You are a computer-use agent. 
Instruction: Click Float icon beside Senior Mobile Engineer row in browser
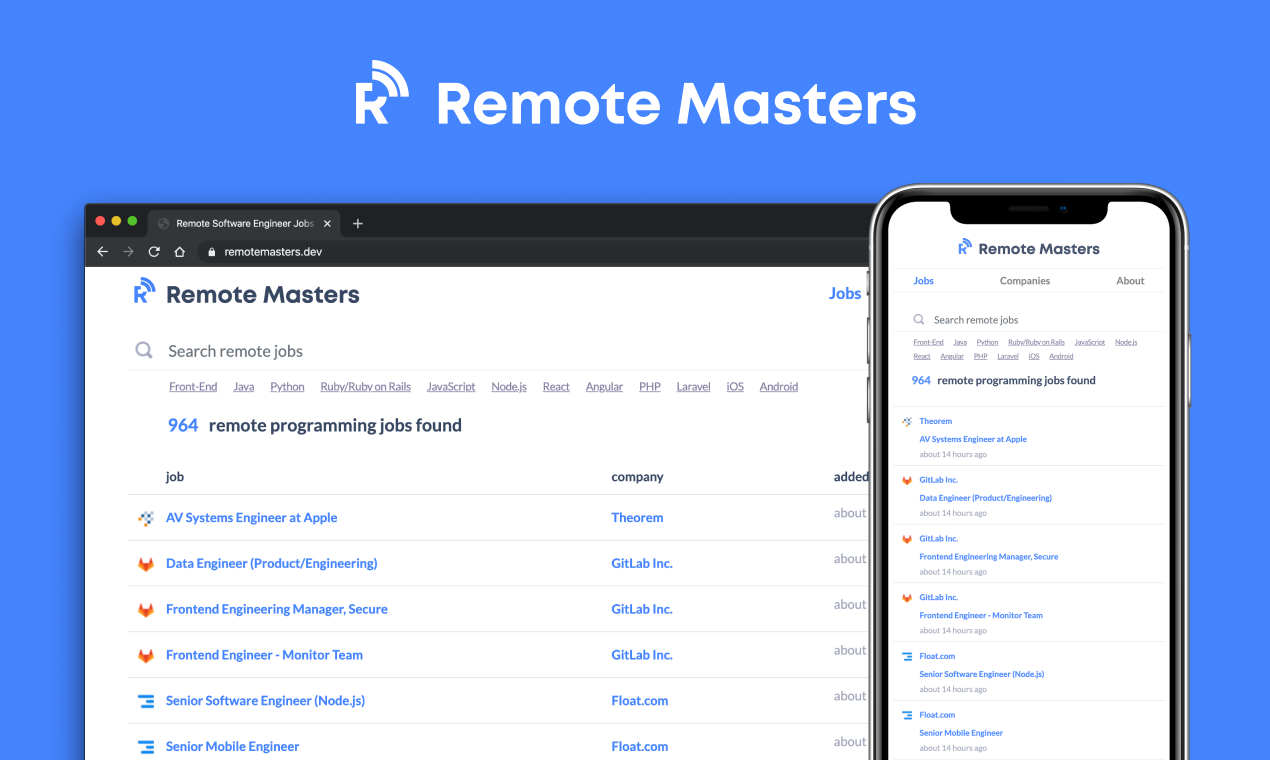(x=146, y=747)
